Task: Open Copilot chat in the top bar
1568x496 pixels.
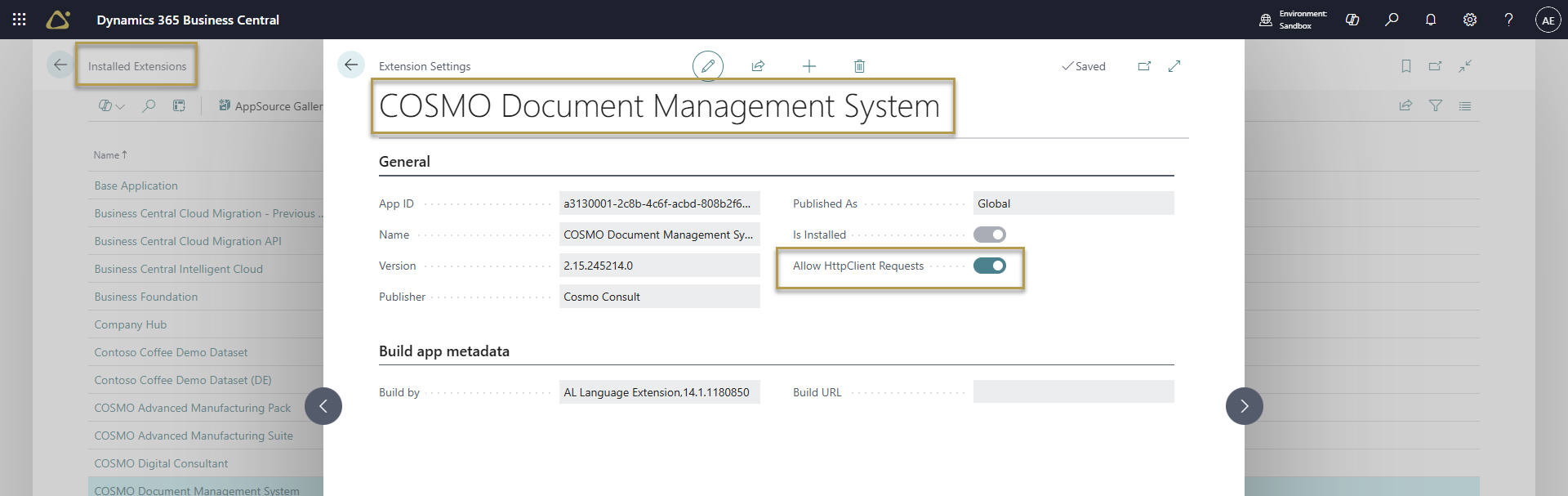Action: (1352, 20)
